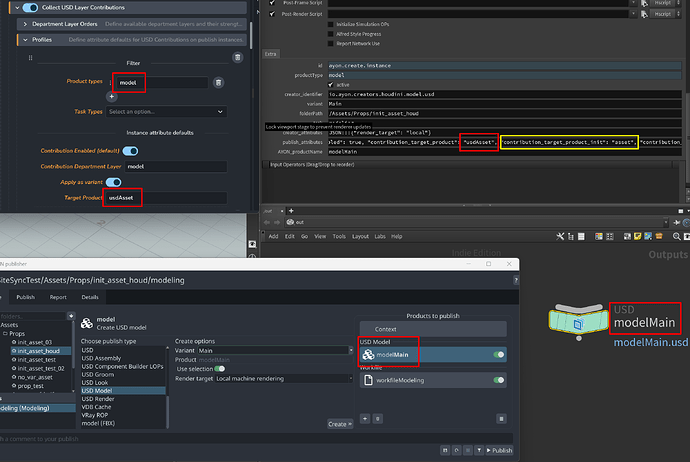Remove the 'model' product type with its trash icon

(x=218, y=83)
